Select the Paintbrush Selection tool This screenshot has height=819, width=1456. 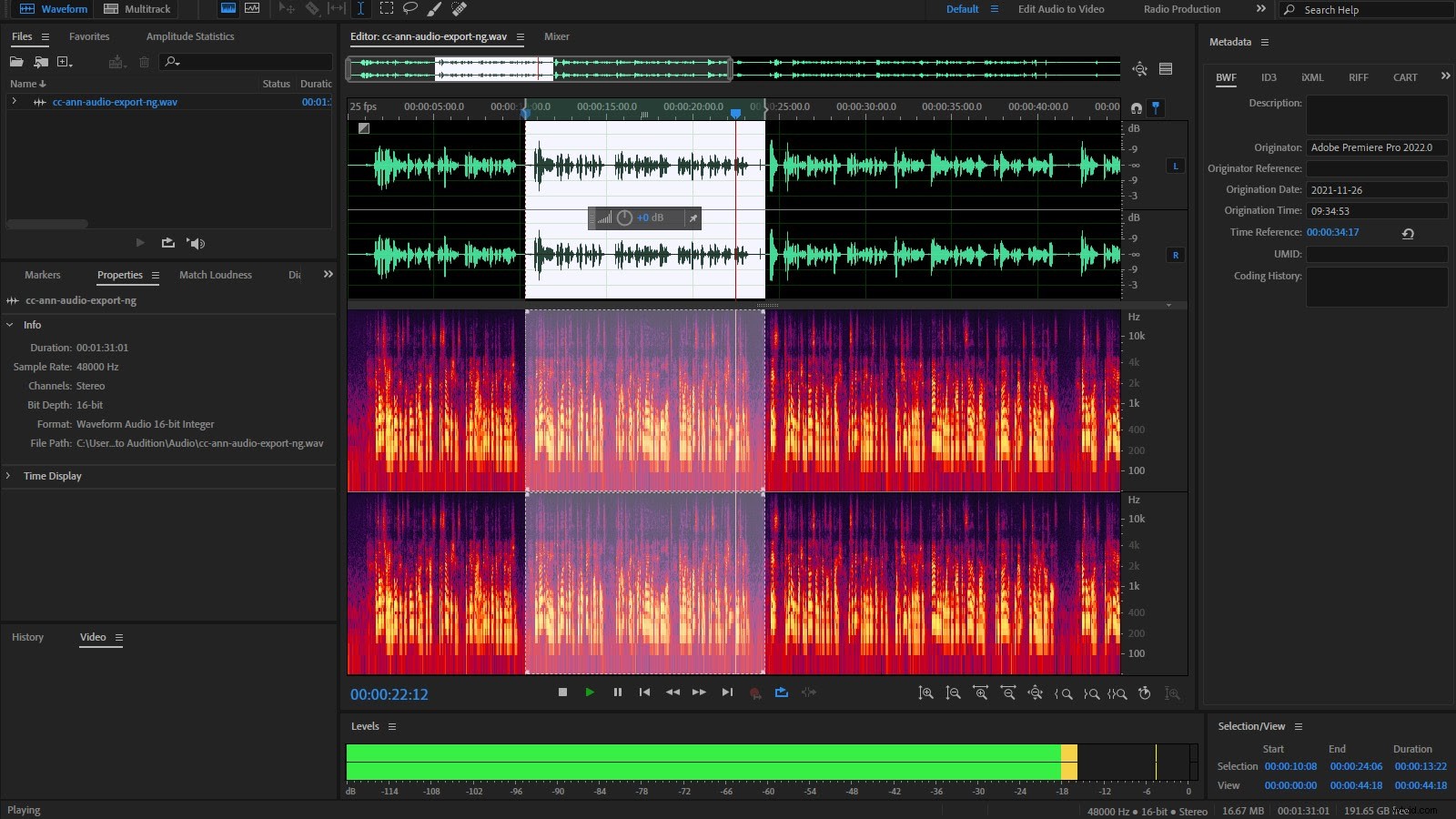click(434, 9)
